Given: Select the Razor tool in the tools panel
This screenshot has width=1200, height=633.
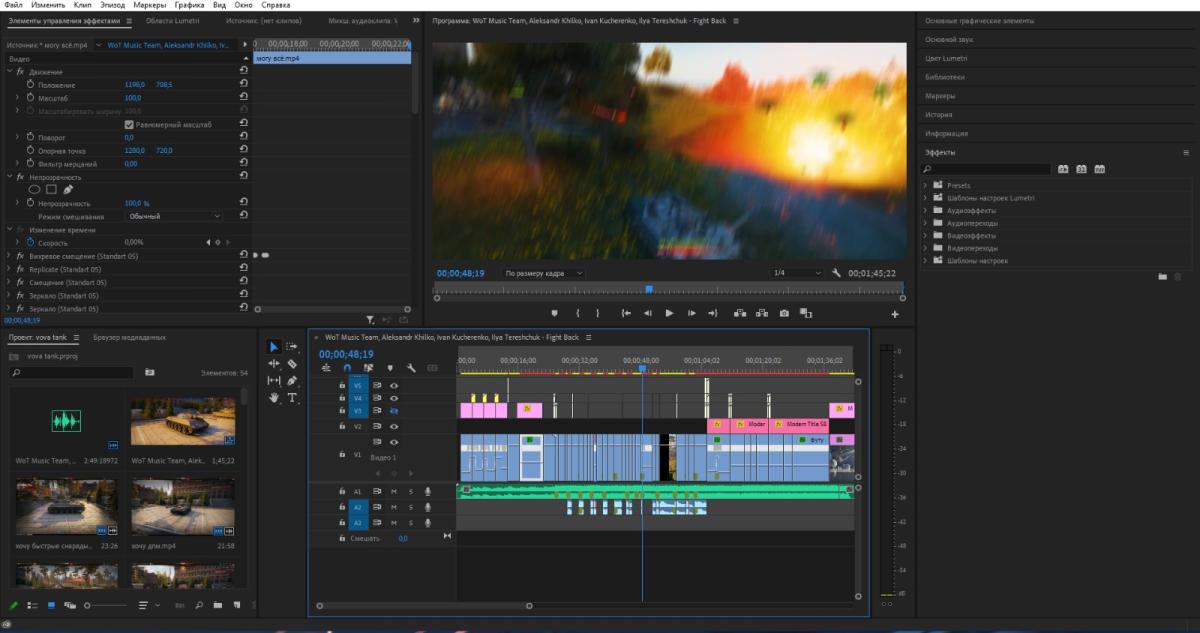Looking at the screenshot, I should pyautogui.click(x=291, y=364).
